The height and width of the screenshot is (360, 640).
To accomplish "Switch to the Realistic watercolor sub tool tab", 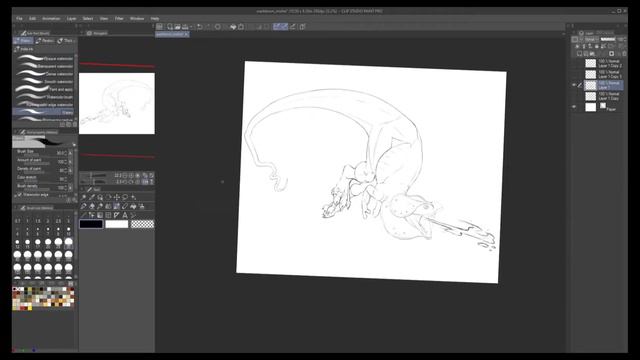I will [44, 41].
